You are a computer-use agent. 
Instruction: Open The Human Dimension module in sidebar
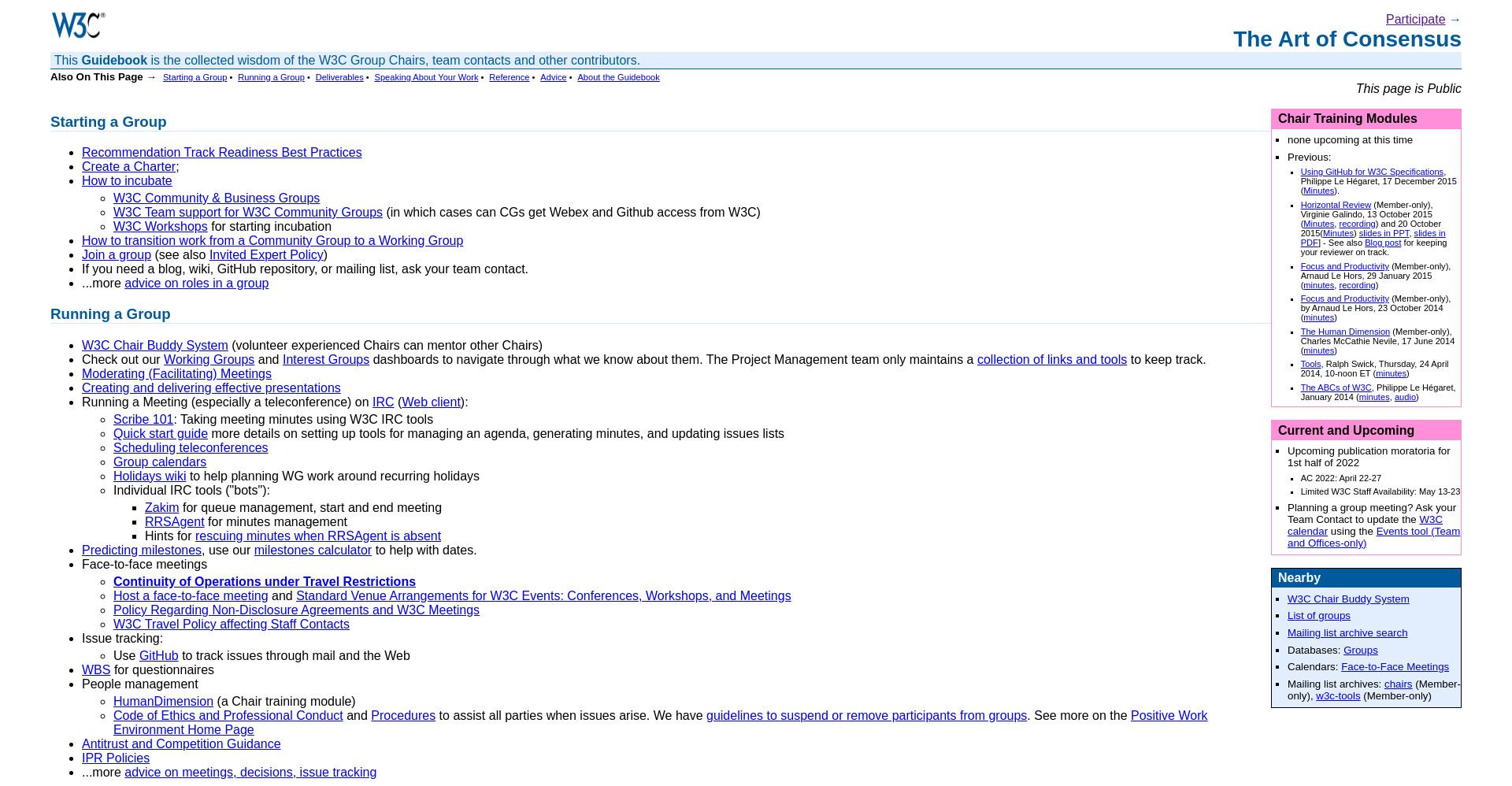1345,332
